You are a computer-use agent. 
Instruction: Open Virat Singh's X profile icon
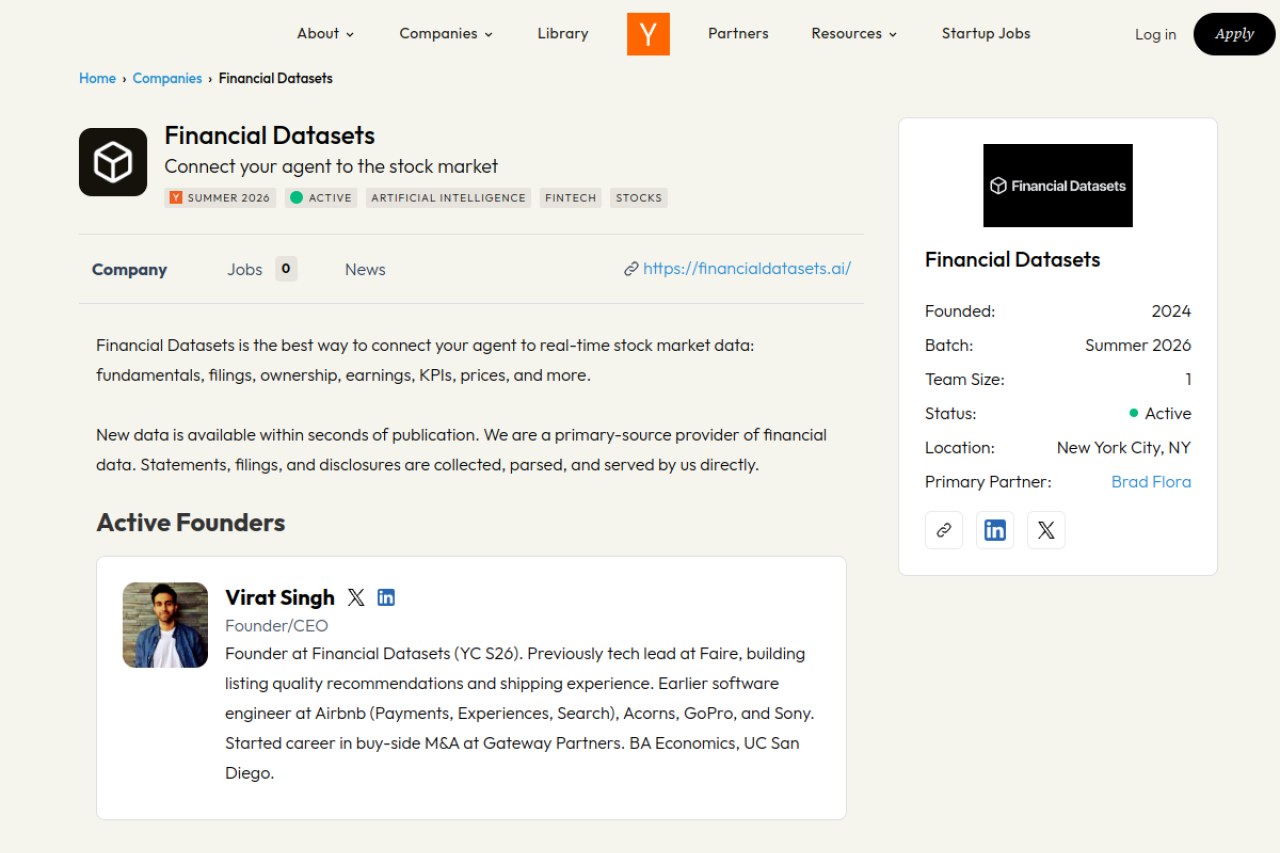356,598
